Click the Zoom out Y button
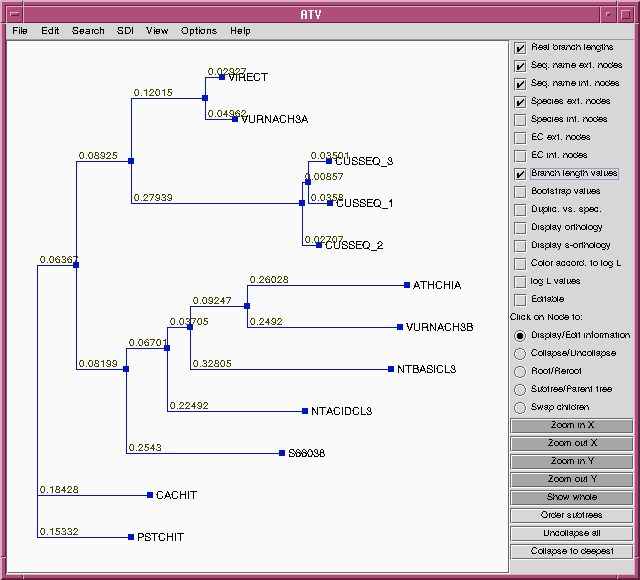 (571, 479)
